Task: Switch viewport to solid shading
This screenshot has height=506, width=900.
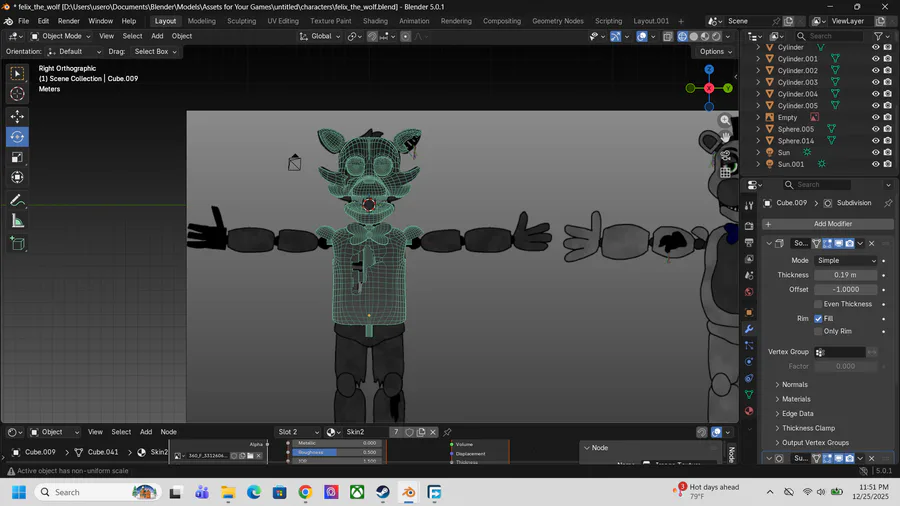Action: [x=694, y=36]
